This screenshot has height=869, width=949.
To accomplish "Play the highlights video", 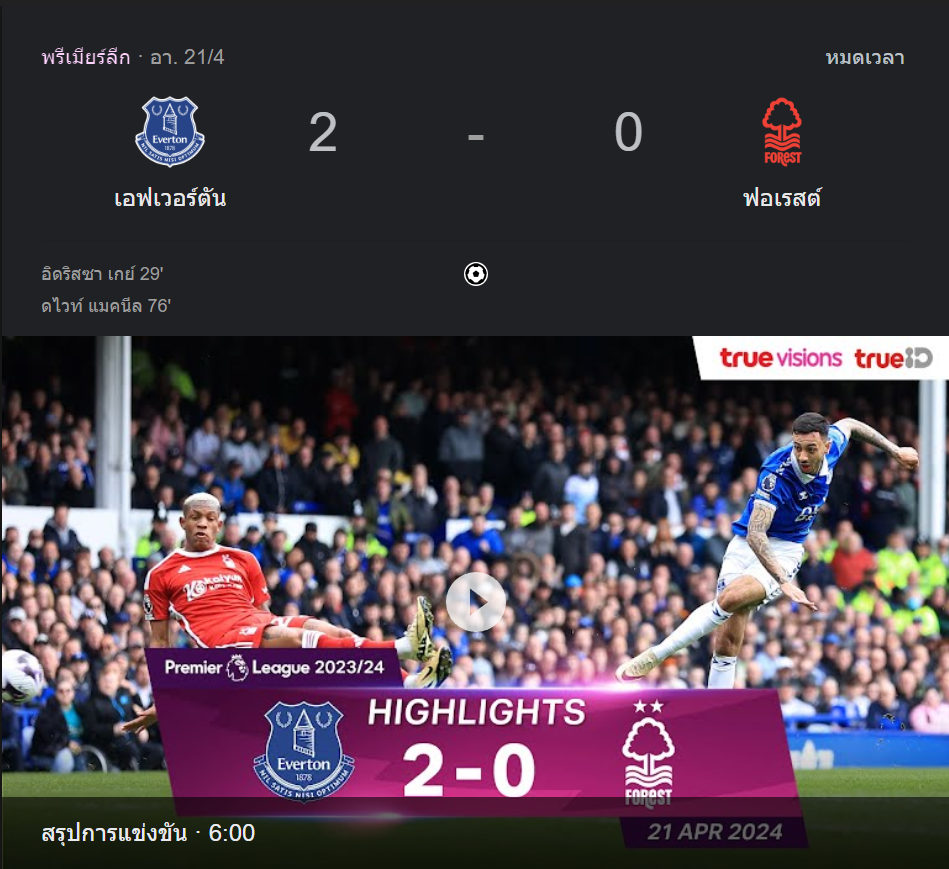I will (x=476, y=602).
